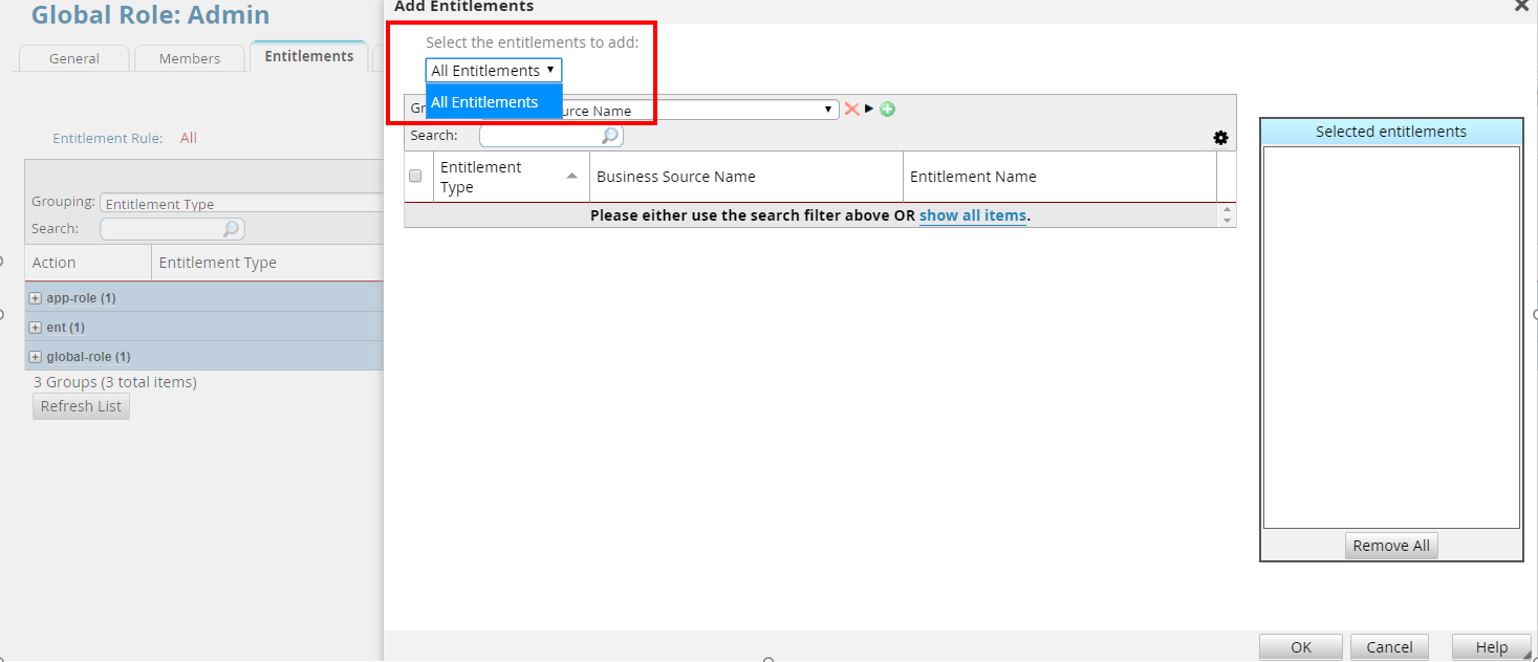
Task: Select the Entitlements tab
Action: coord(309,56)
